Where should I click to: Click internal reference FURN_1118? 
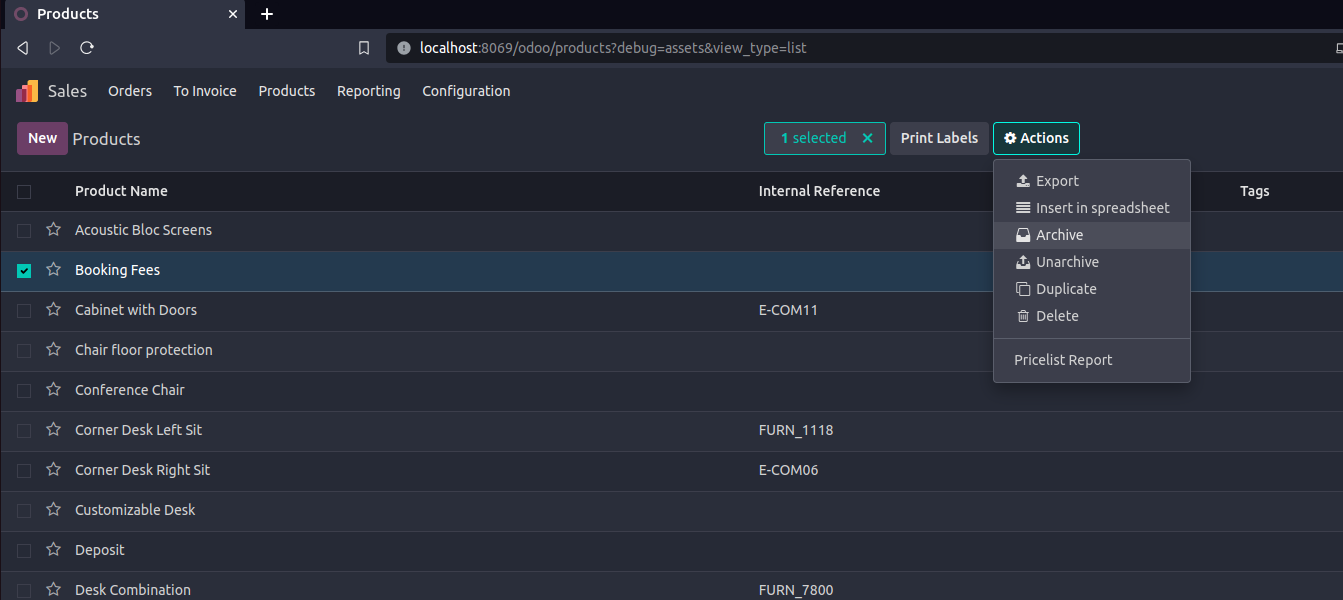point(796,430)
